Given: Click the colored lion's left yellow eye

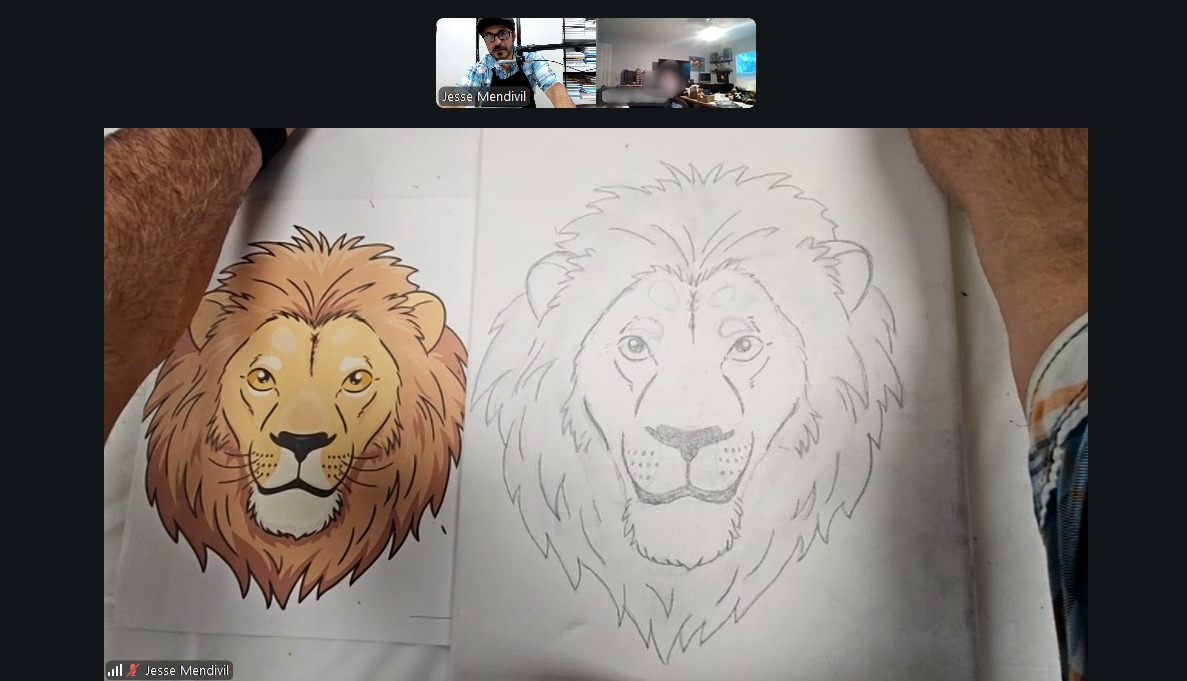Looking at the screenshot, I should pos(261,378).
